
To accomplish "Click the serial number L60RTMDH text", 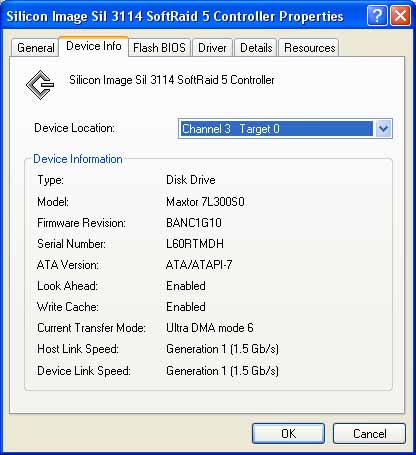I will coord(195,244).
